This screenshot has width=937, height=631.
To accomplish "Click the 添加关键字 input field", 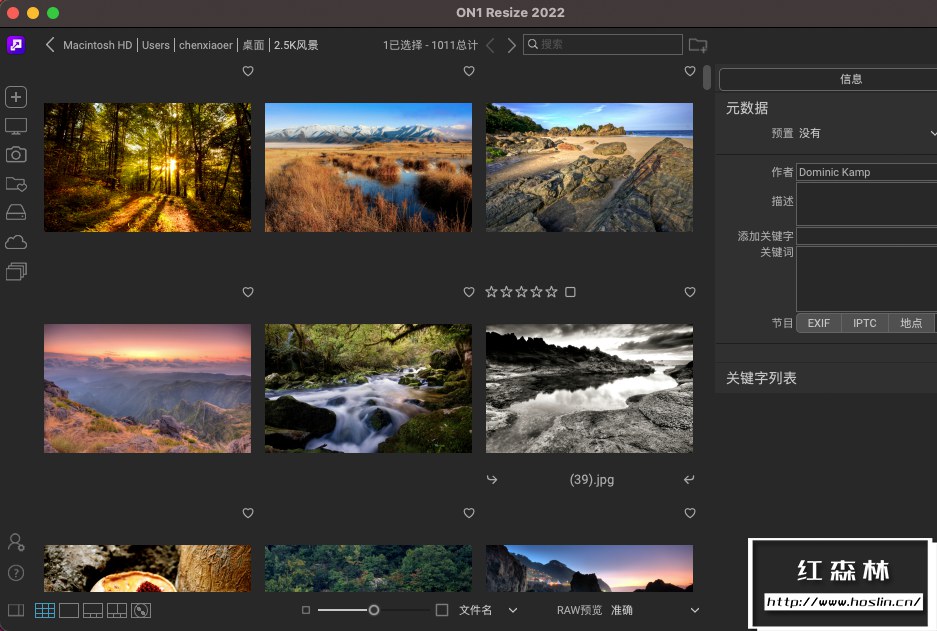I will (866, 236).
